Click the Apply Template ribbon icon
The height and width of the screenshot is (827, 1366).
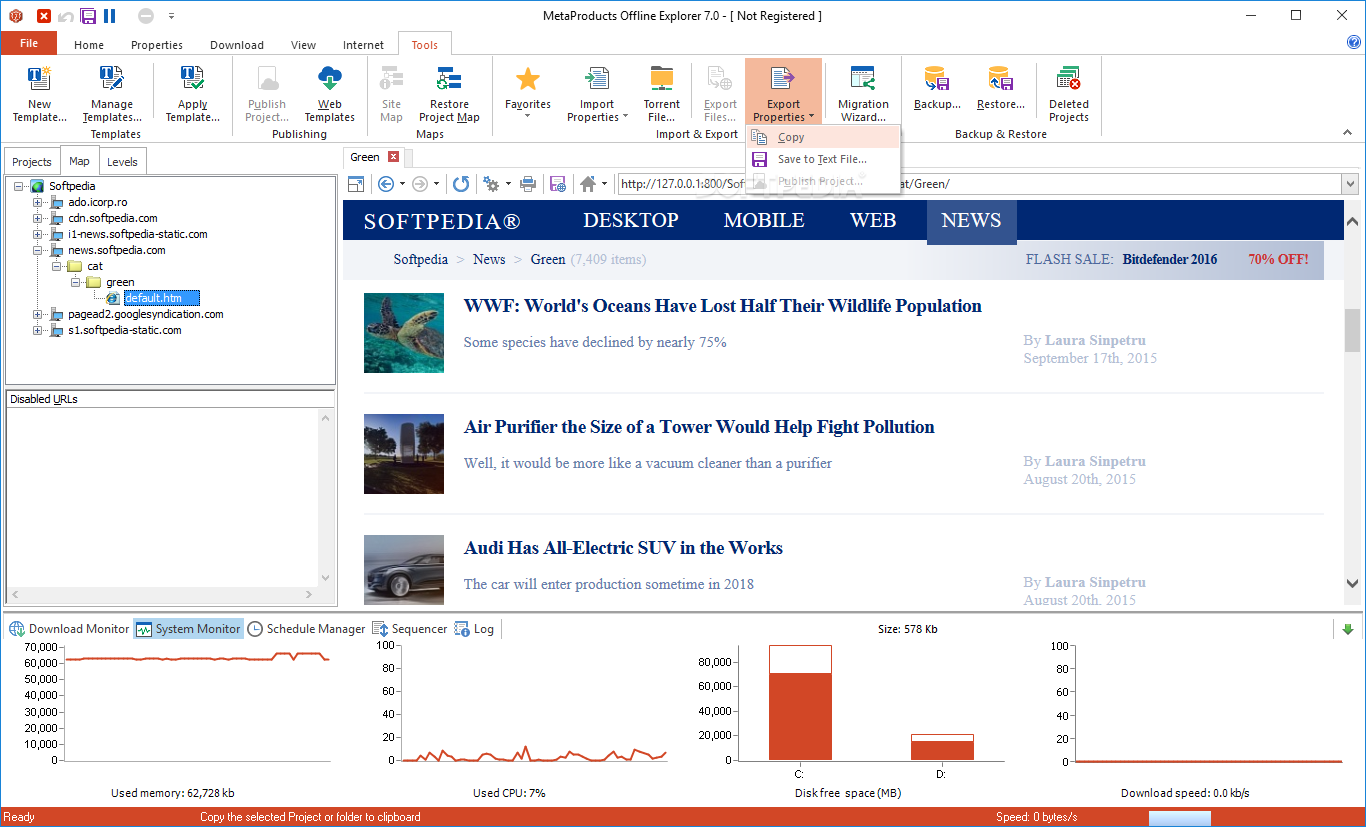click(x=192, y=94)
